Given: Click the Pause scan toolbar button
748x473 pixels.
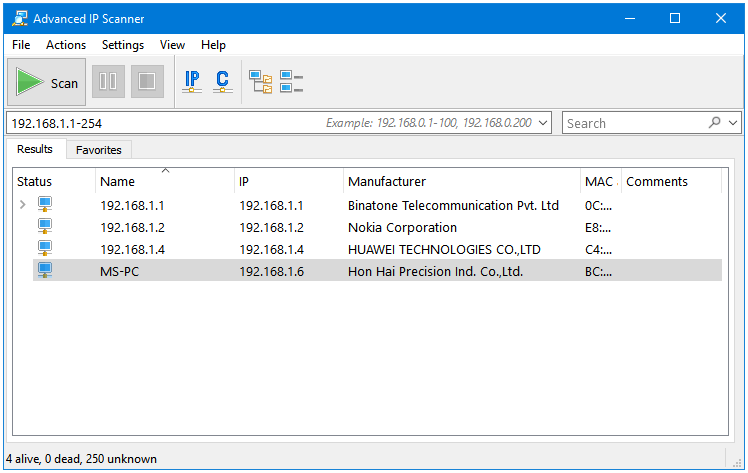Looking at the screenshot, I should click(108, 82).
